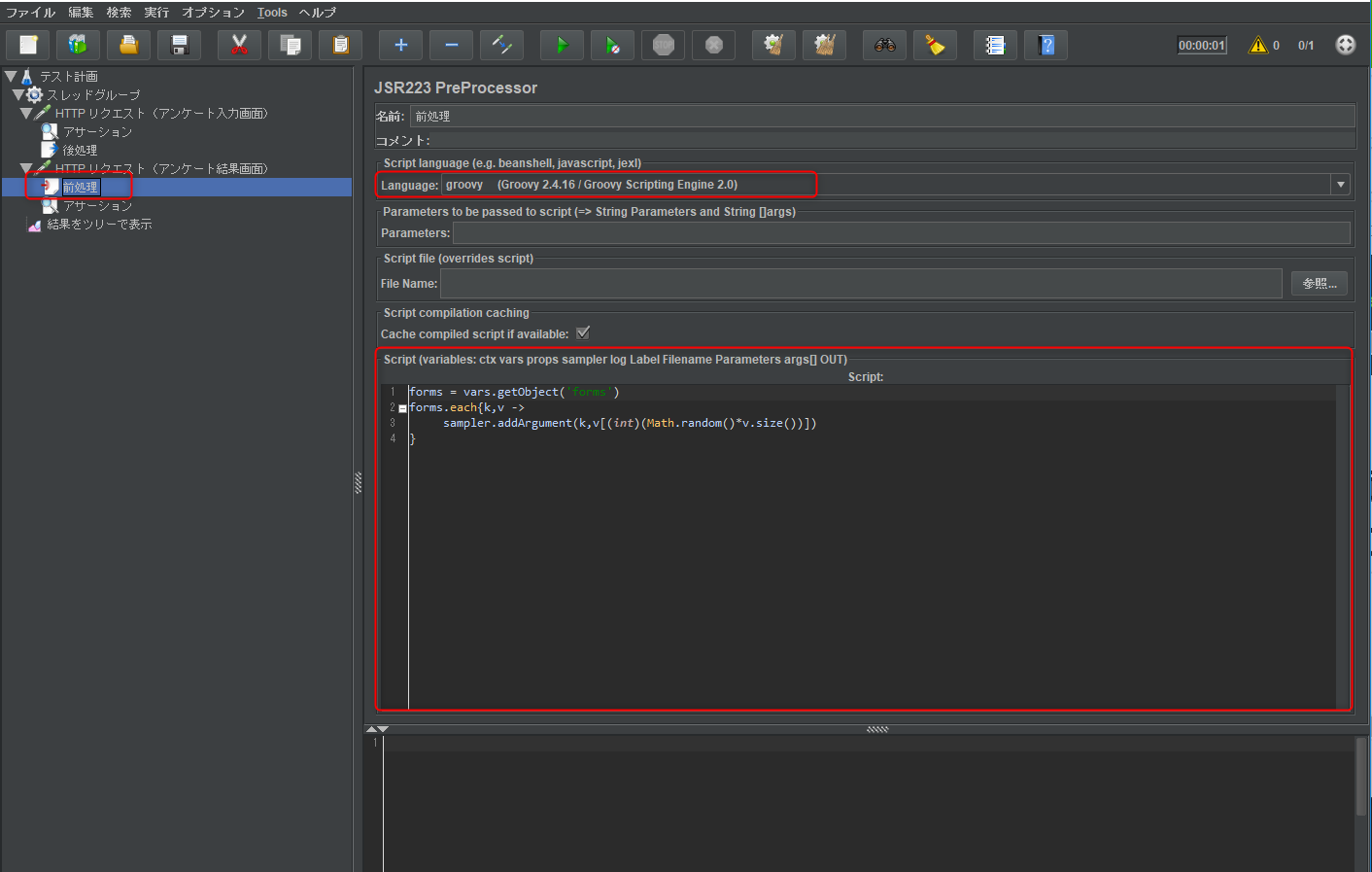Viewport: 1372px width, 872px height.
Task: Click the broom Reset Search icon
Action: coord(935,45)
